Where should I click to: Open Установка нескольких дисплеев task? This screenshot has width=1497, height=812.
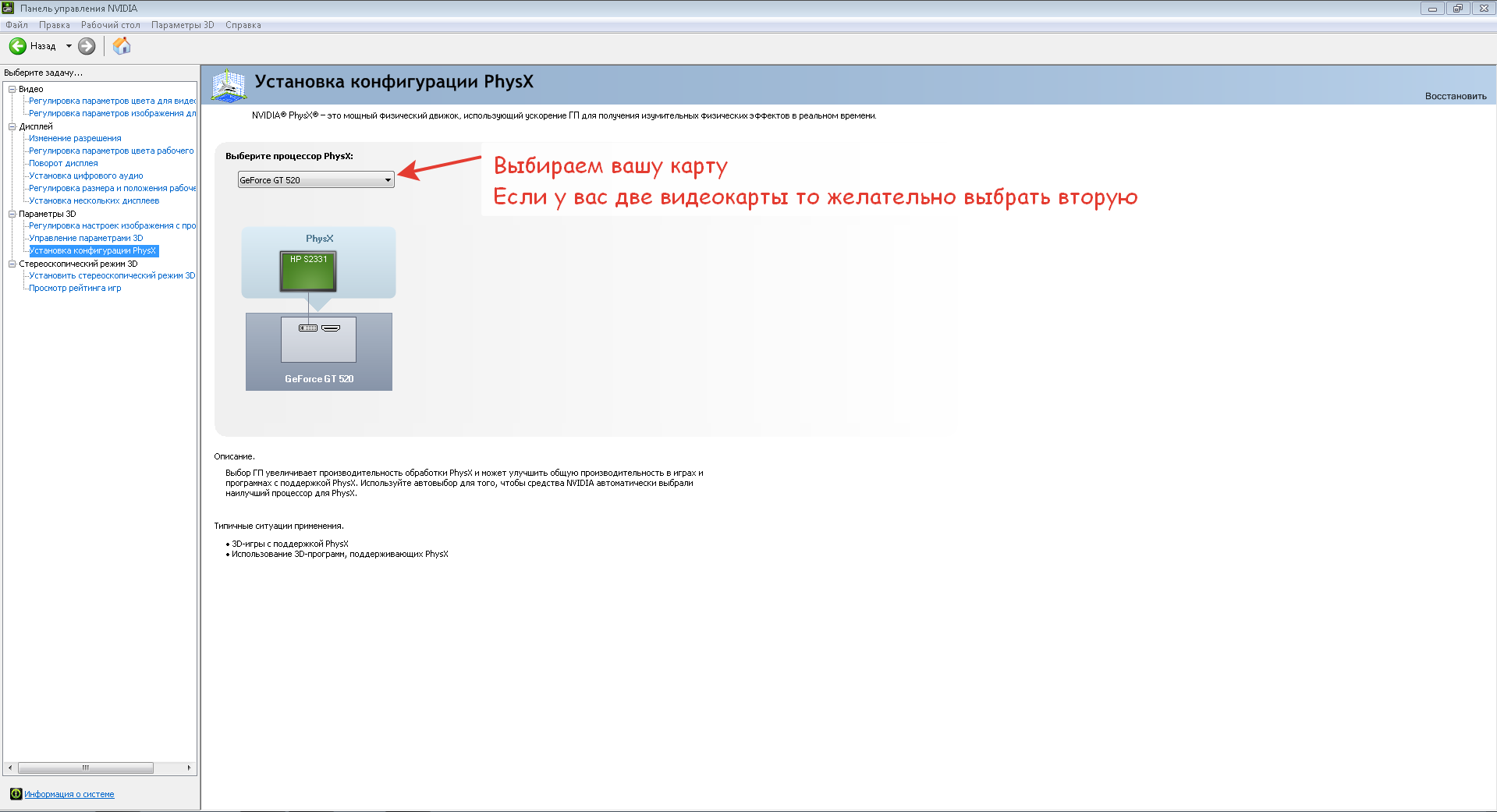(x=94, y=200)
